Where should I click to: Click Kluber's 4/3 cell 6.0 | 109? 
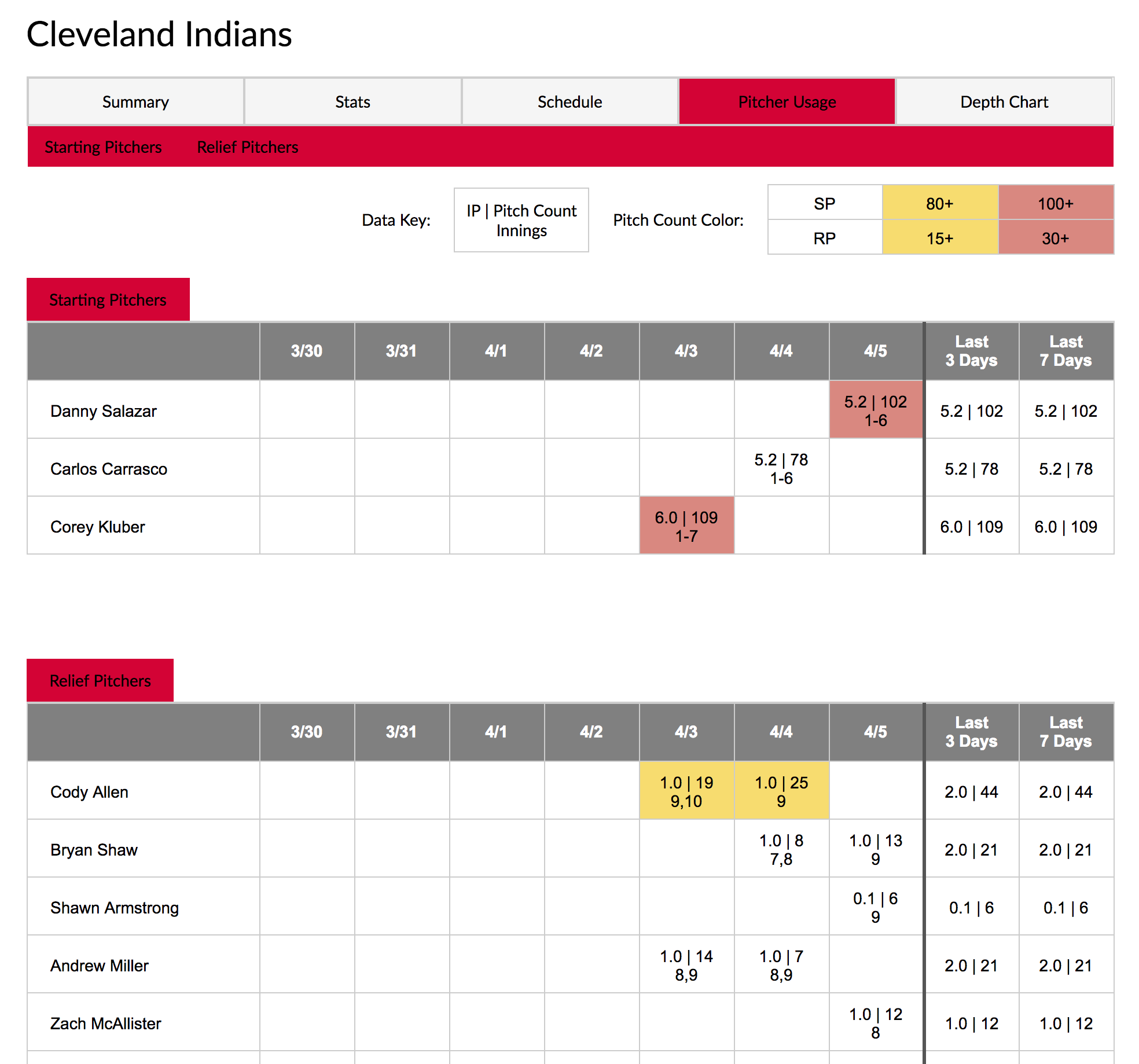[686, 526]
